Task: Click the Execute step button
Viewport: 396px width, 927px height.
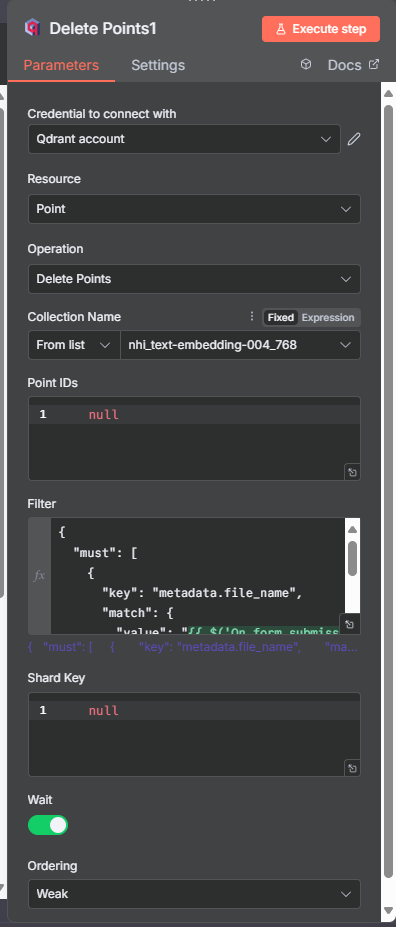Action: pyautogui.click(x=321, y=29)
